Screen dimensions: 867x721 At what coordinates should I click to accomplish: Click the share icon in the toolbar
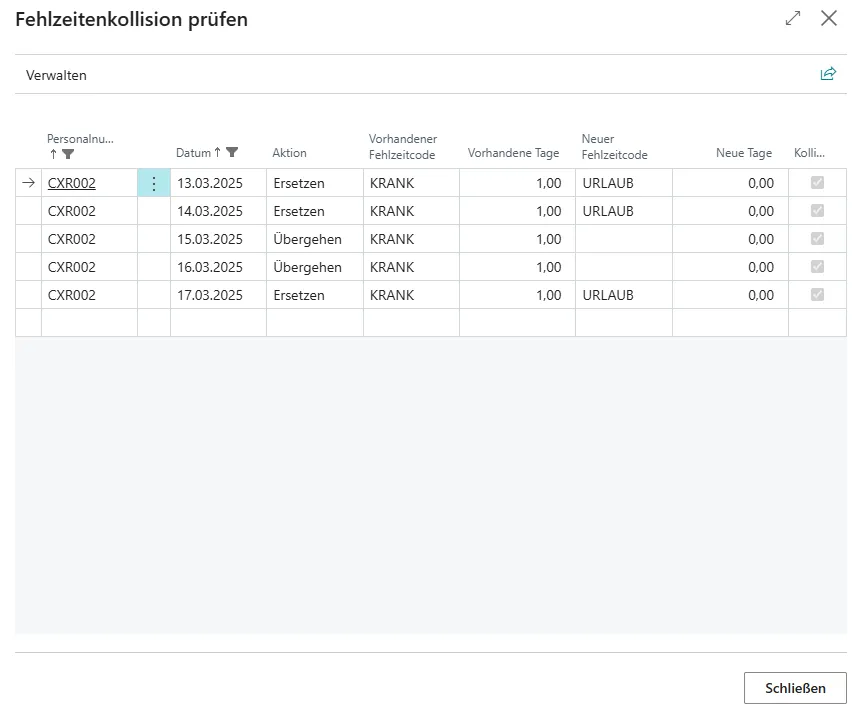tap(827, 74)
